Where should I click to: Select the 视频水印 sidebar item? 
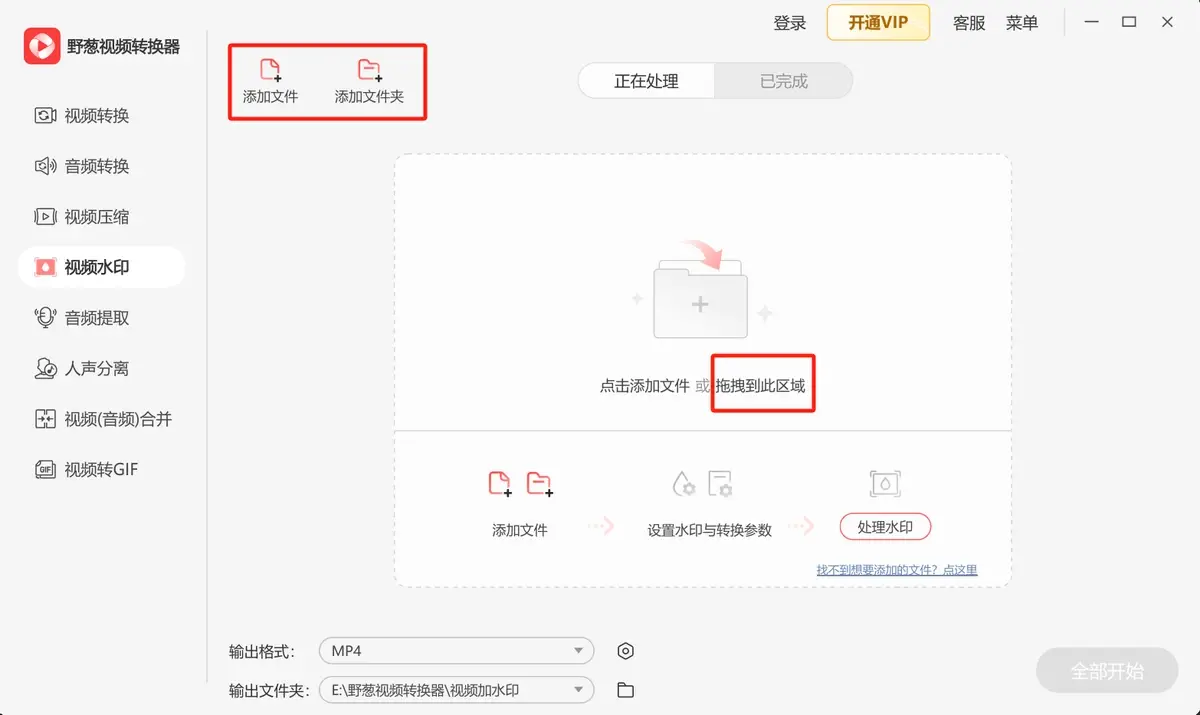101,267
